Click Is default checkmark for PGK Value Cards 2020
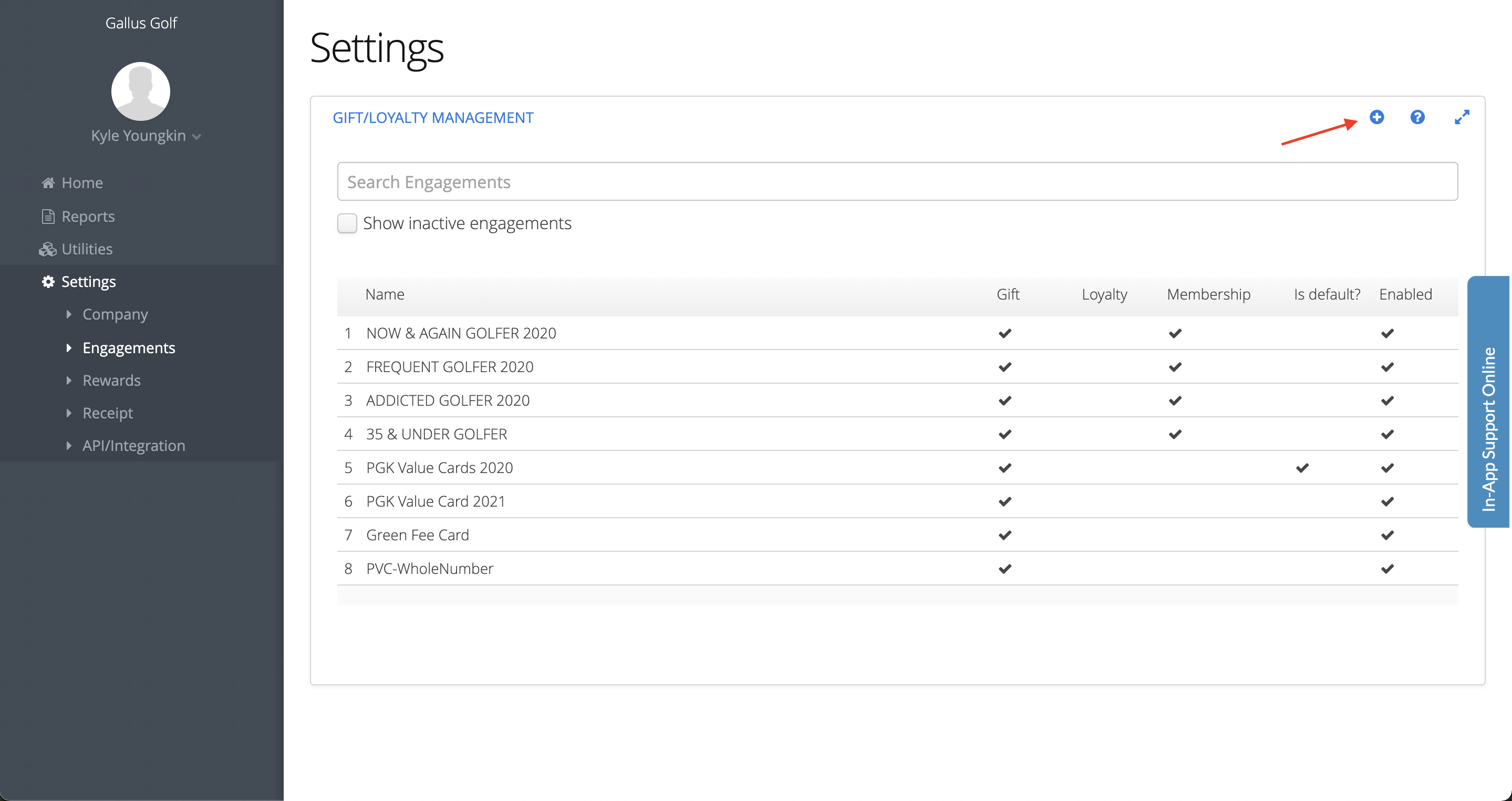The width and height of the screenshot is (1512, 801). coord(1302,467)
